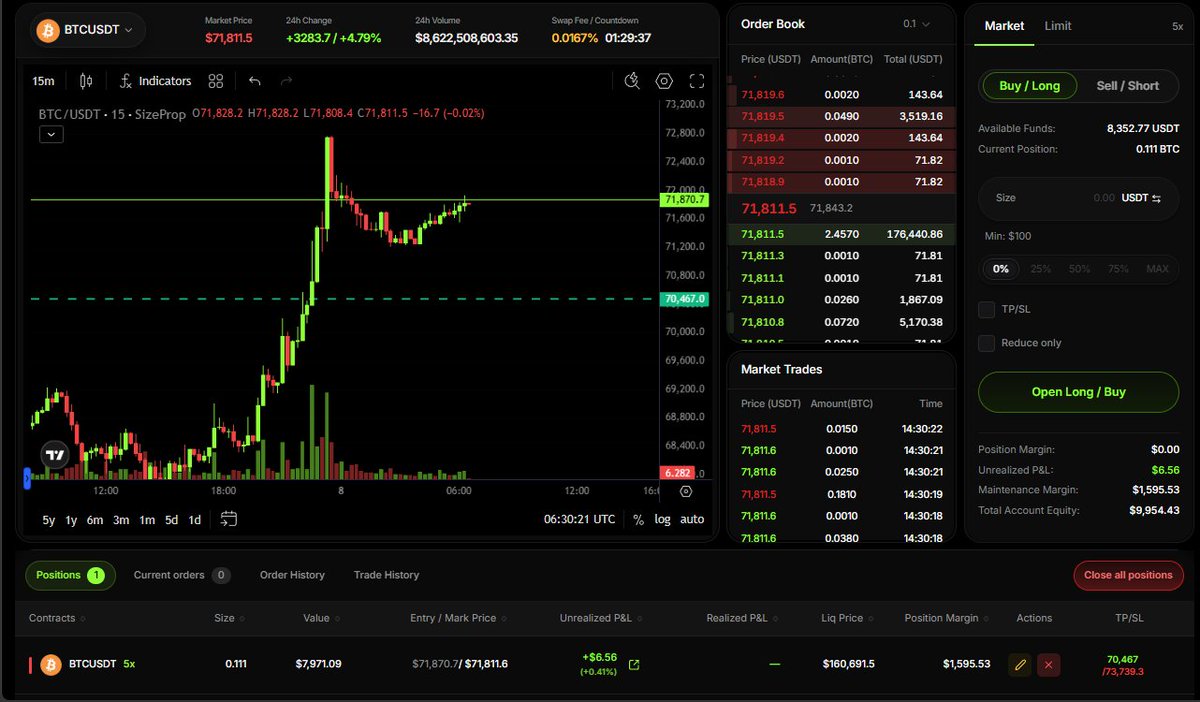Open quick search in chart toolbar

click(632, 81)
